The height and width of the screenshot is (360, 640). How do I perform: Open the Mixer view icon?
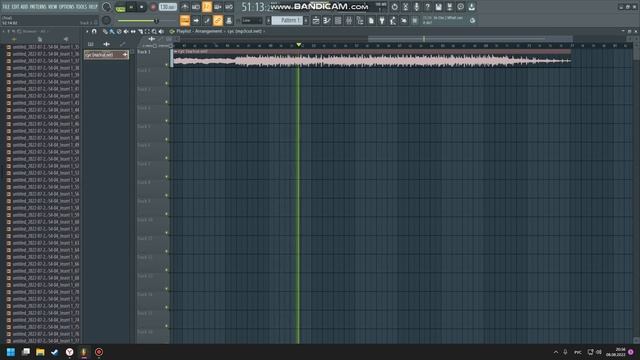[349, 20]
